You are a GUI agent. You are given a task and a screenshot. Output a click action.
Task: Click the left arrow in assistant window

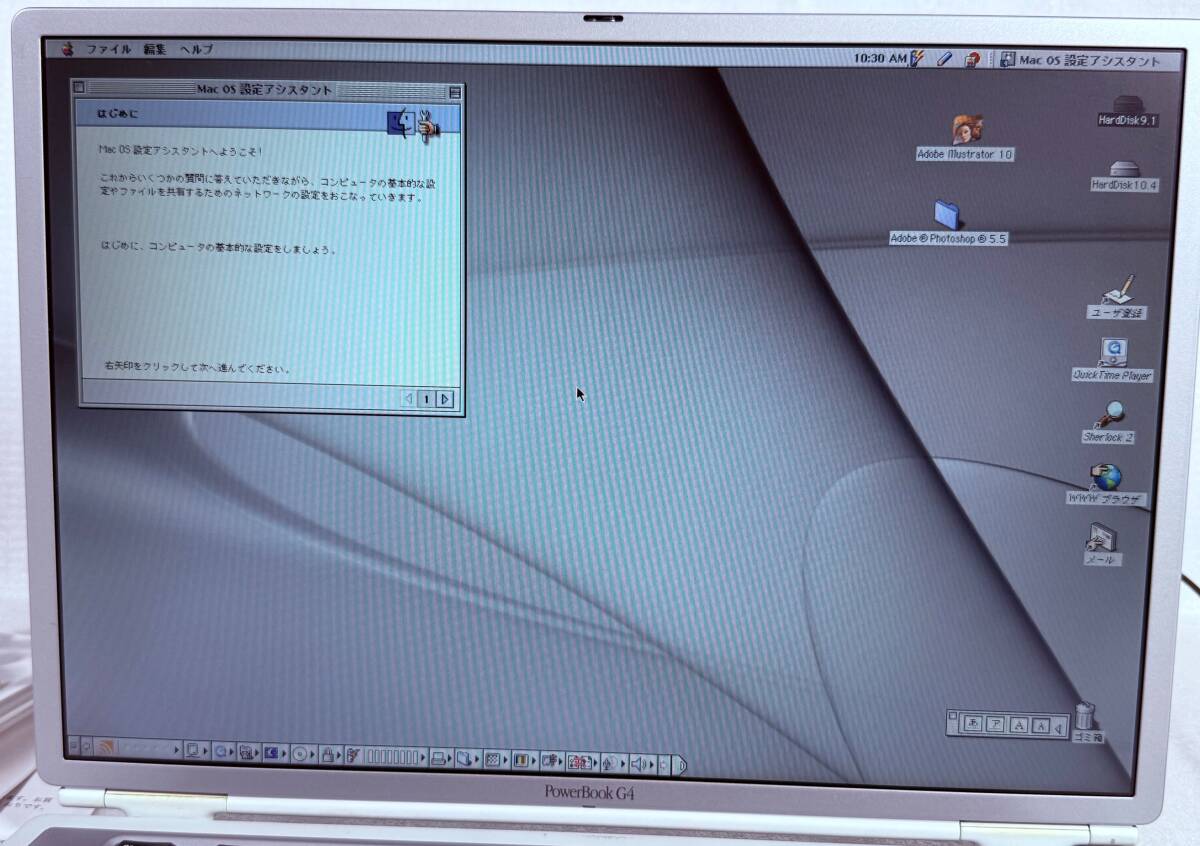(407, 399)
